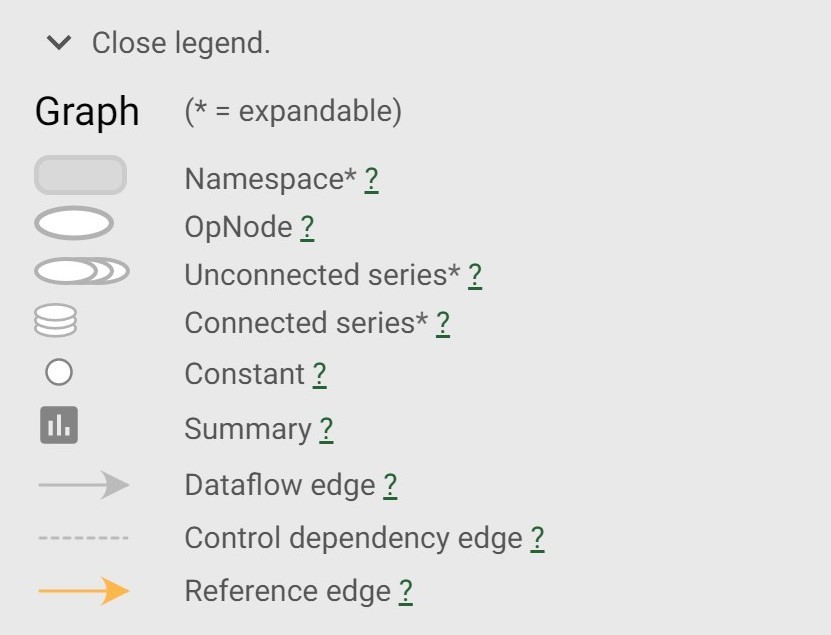Click the Unconnected series overlapping ellipses icon
The height and width of the screenshot is (635, 831).
coord(82,271)
